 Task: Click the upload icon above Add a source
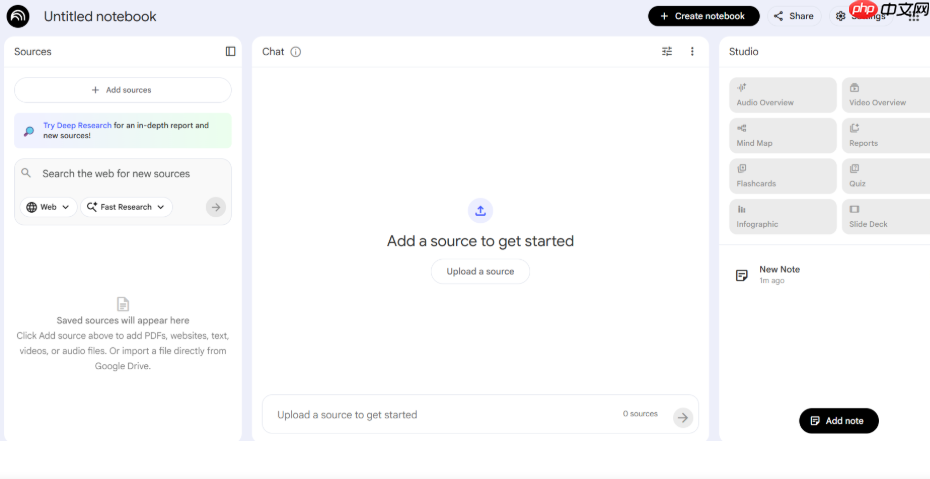click(x=480, y=210)
